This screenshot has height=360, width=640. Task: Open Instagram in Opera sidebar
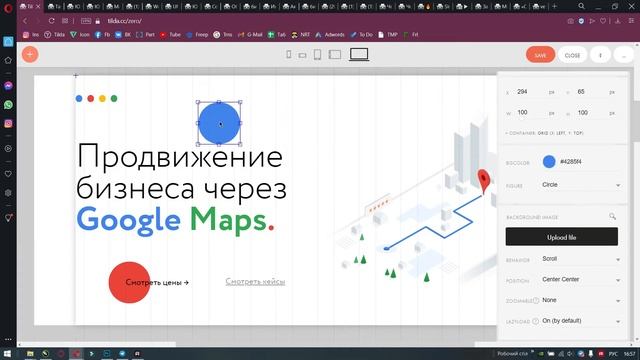point(8,123)
